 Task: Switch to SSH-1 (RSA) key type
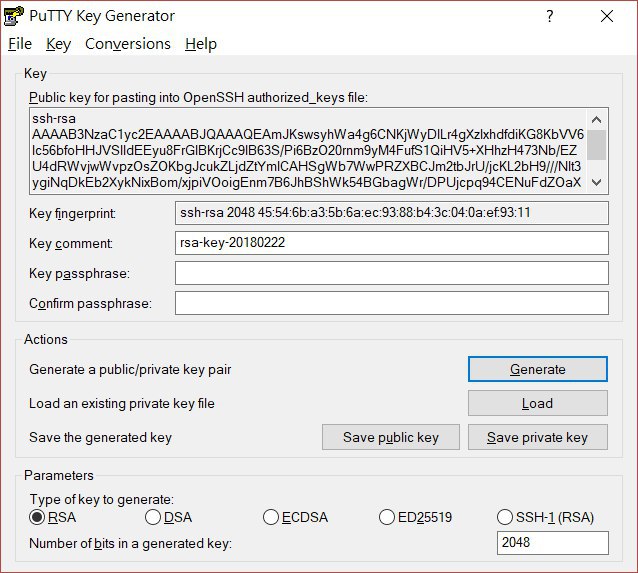click(505, 517)
